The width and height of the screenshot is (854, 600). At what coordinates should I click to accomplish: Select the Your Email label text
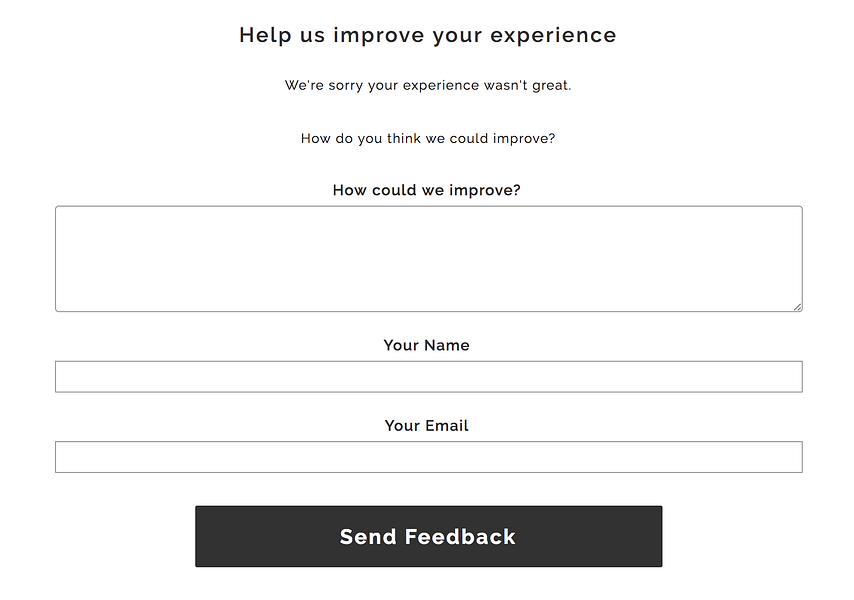click(x=427, y=425)
